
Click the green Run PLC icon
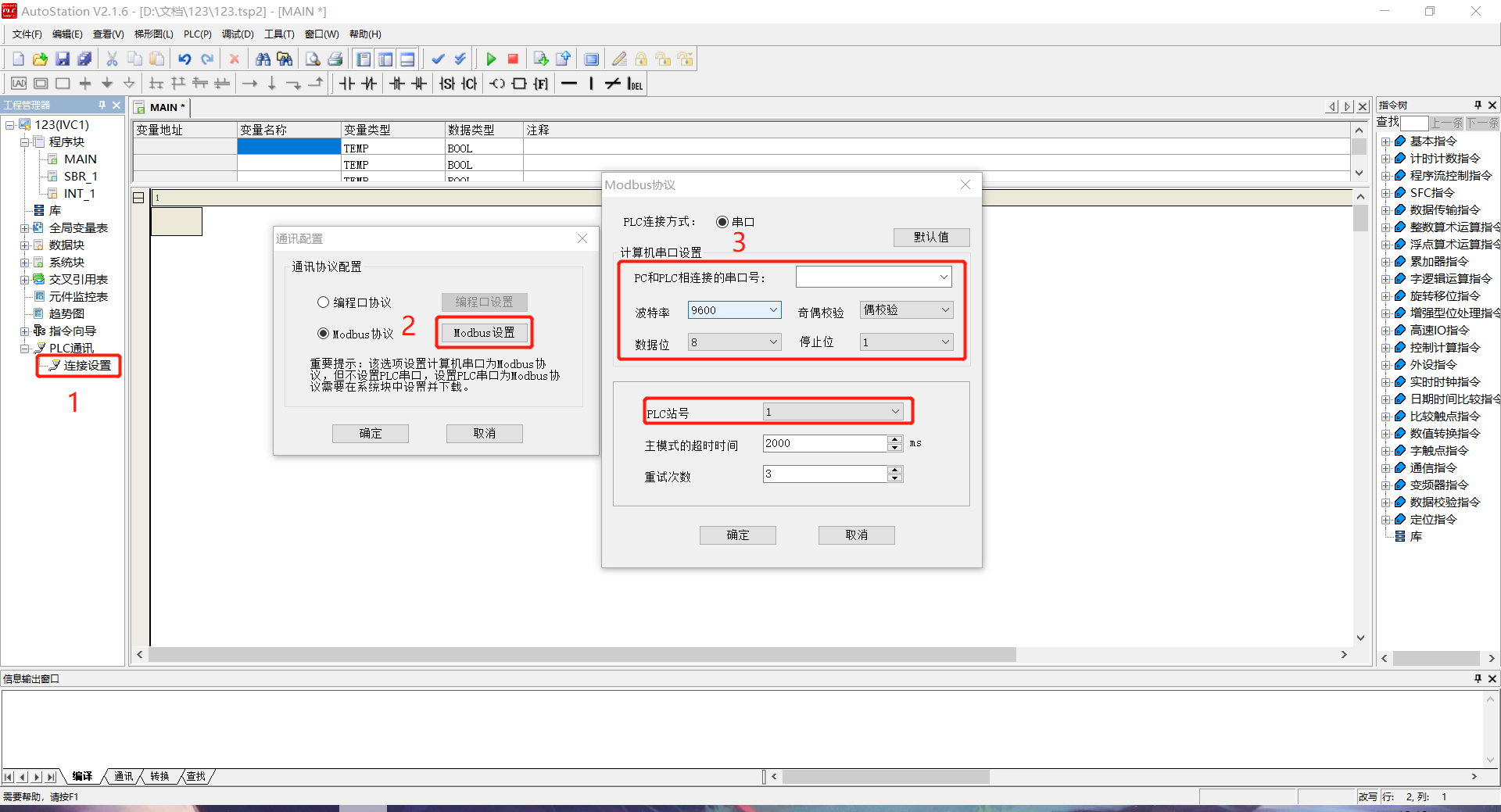pyautogui.click(x=491, y=59)
